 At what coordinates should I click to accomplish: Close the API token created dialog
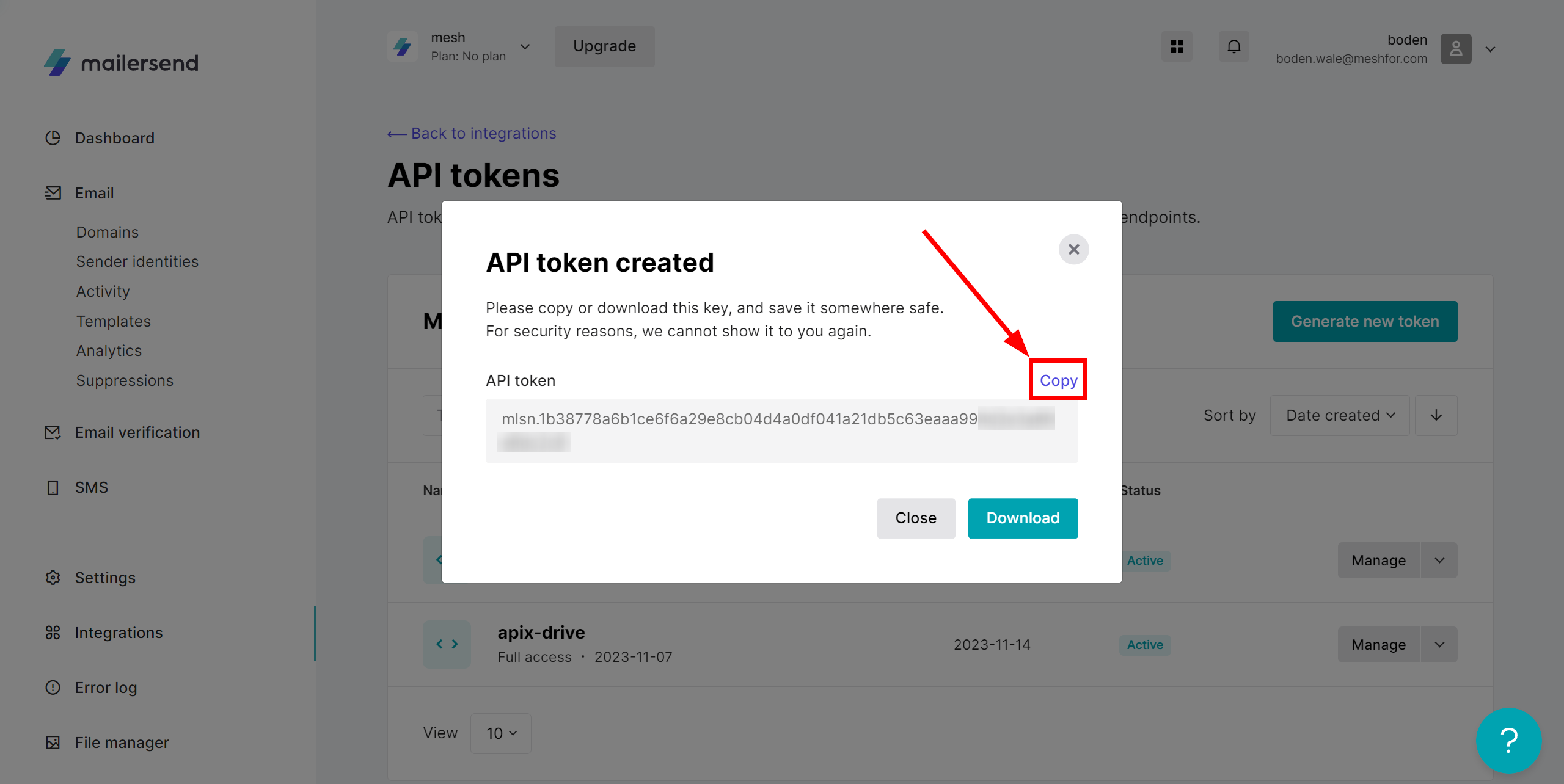point(1073,249)
